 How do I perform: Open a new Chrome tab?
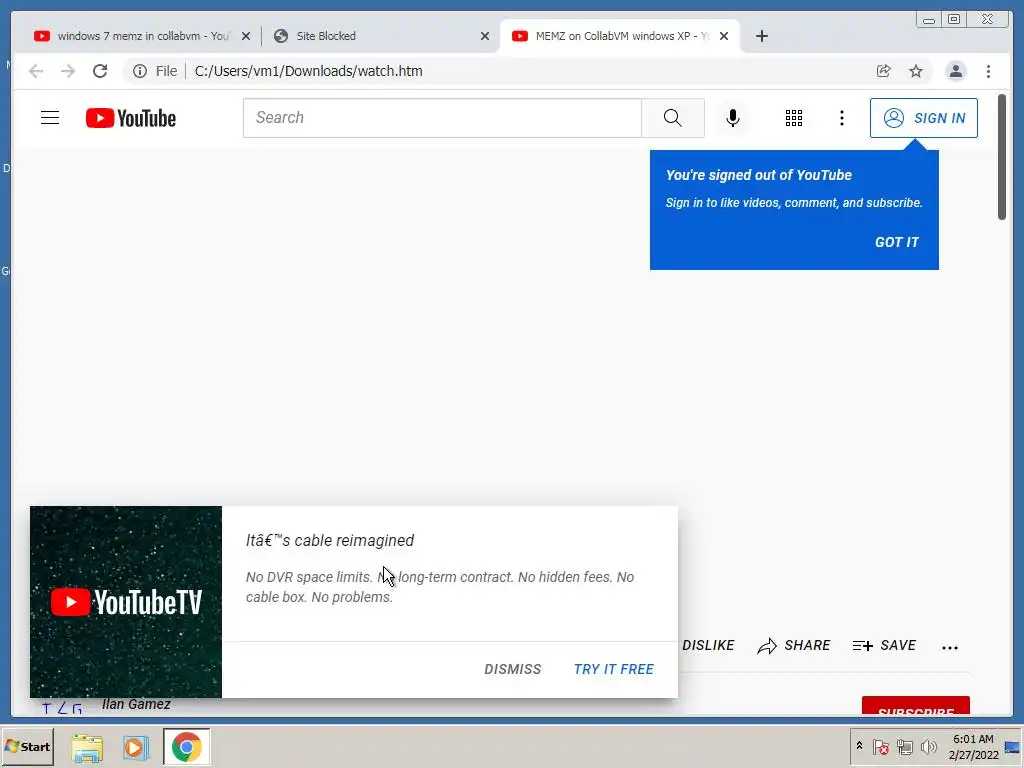pos(761,36)
